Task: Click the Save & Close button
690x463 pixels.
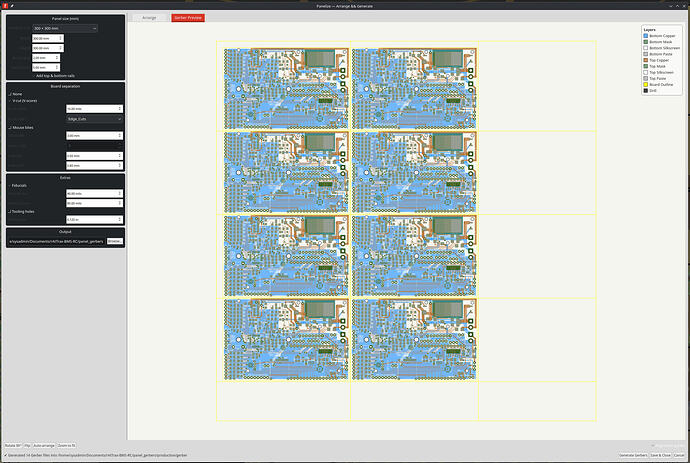Action: [661, 455]
